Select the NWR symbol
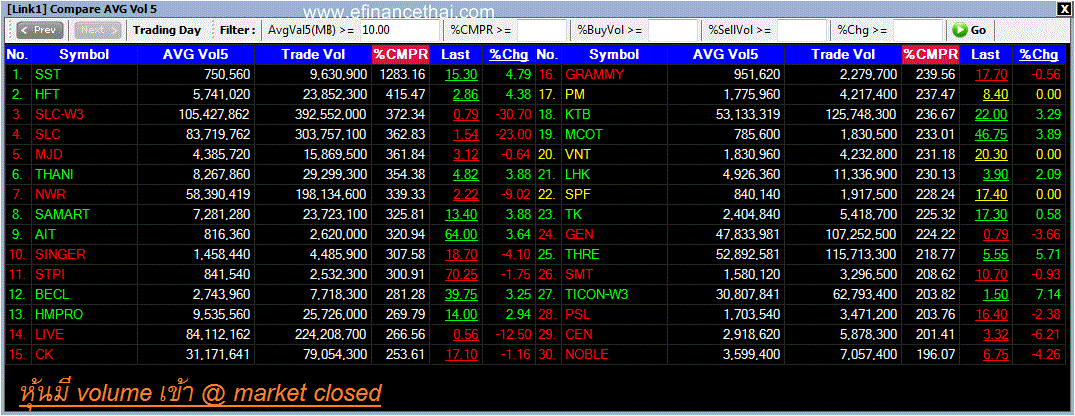Screen dimensions: 1075x416 (50, 195)
